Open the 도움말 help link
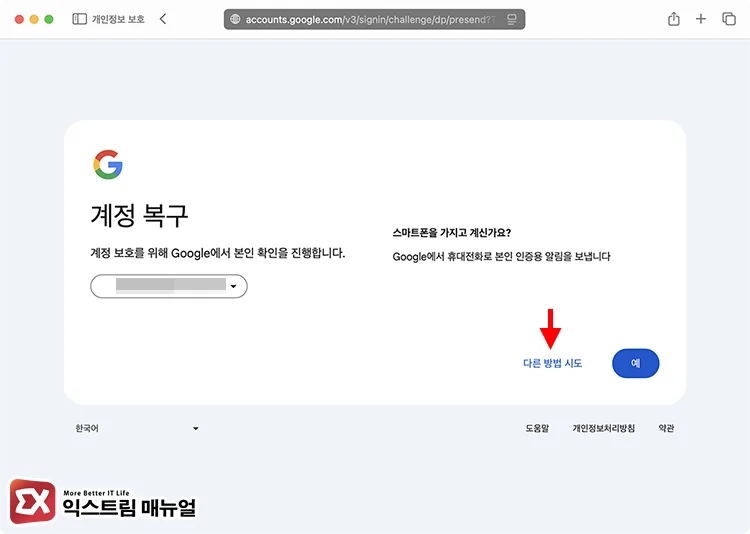750x534 pixels. point(537,428)
